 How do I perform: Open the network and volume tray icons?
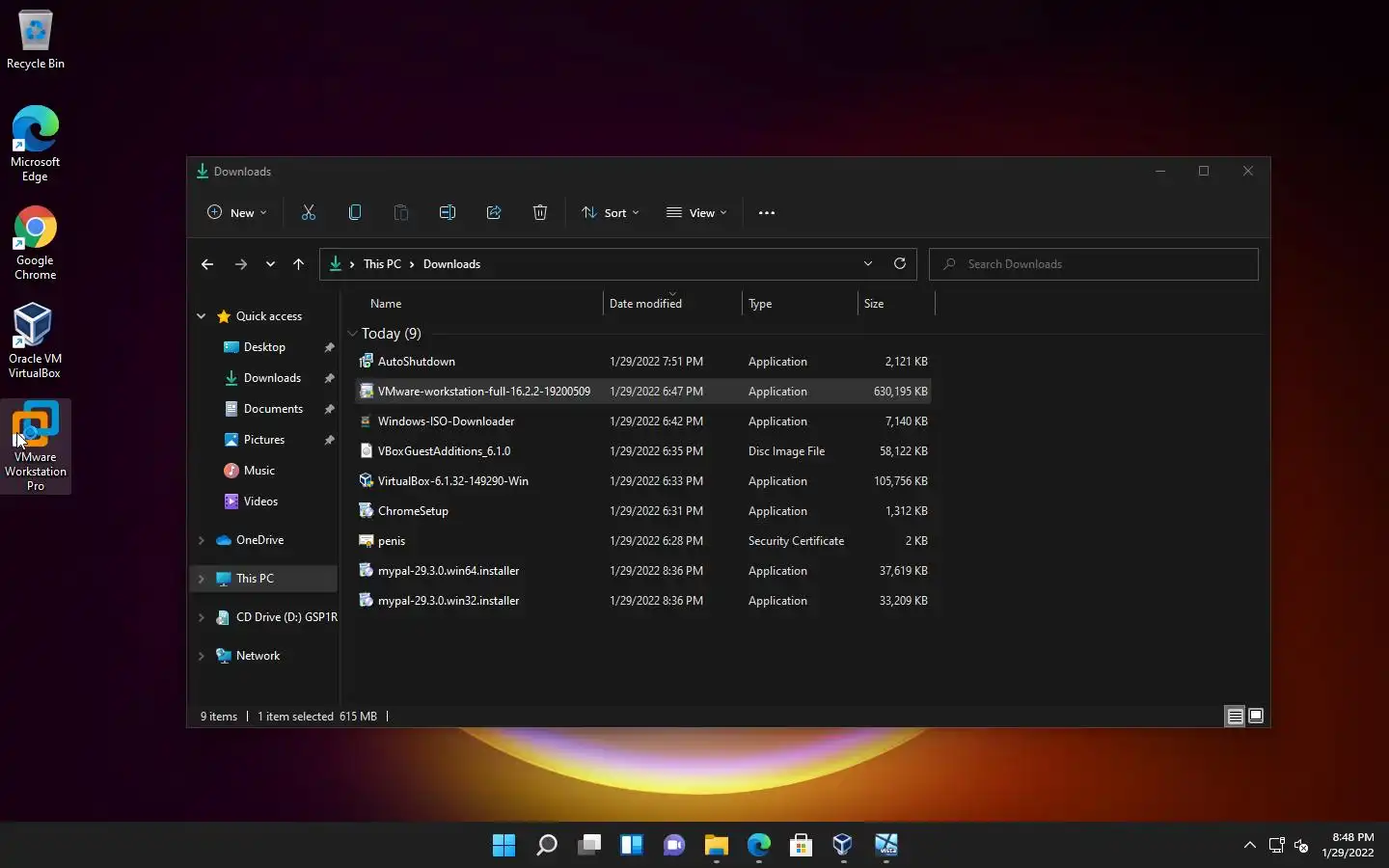[1289, 846]
